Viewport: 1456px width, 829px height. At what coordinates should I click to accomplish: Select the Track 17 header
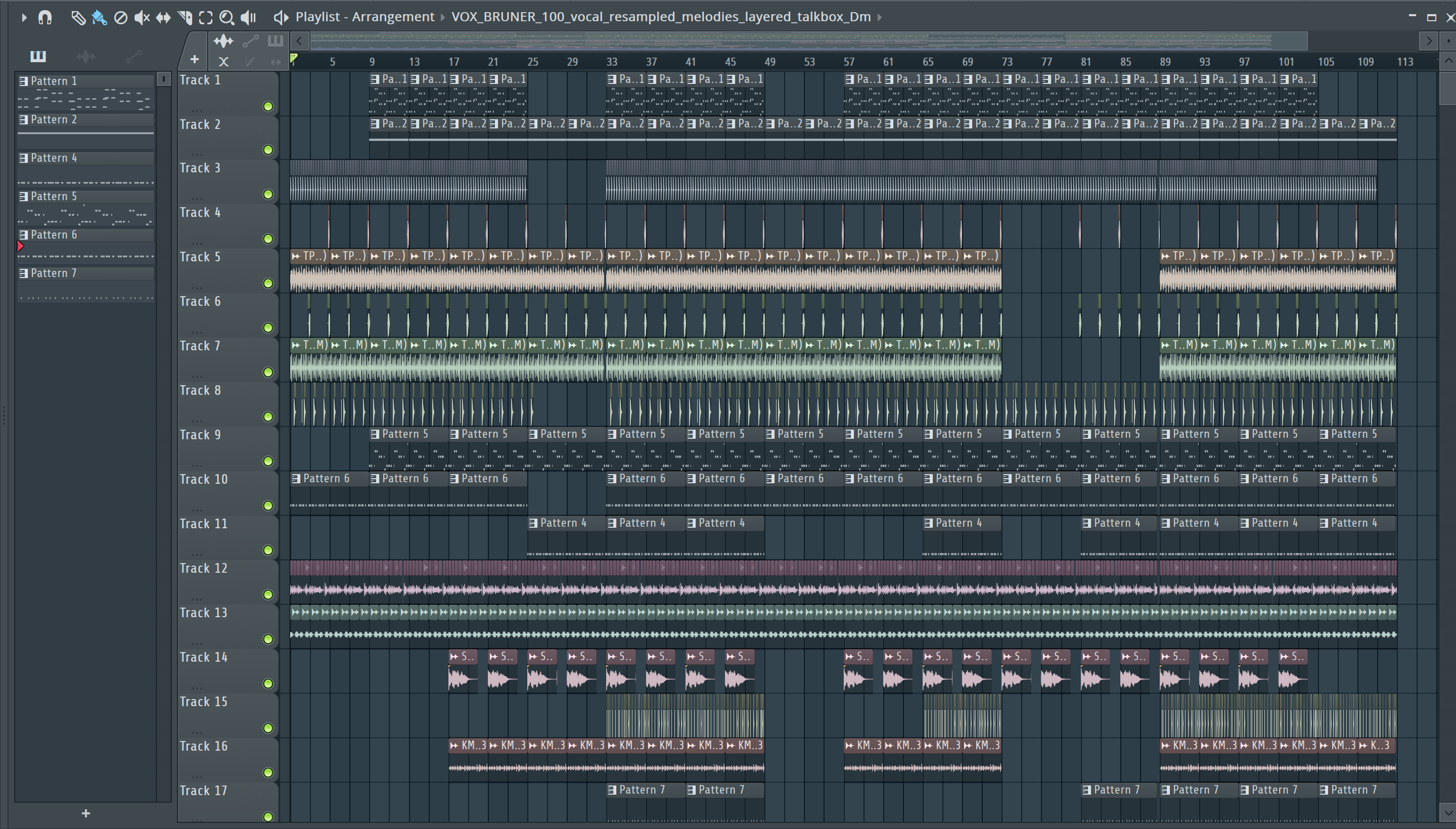228,803
